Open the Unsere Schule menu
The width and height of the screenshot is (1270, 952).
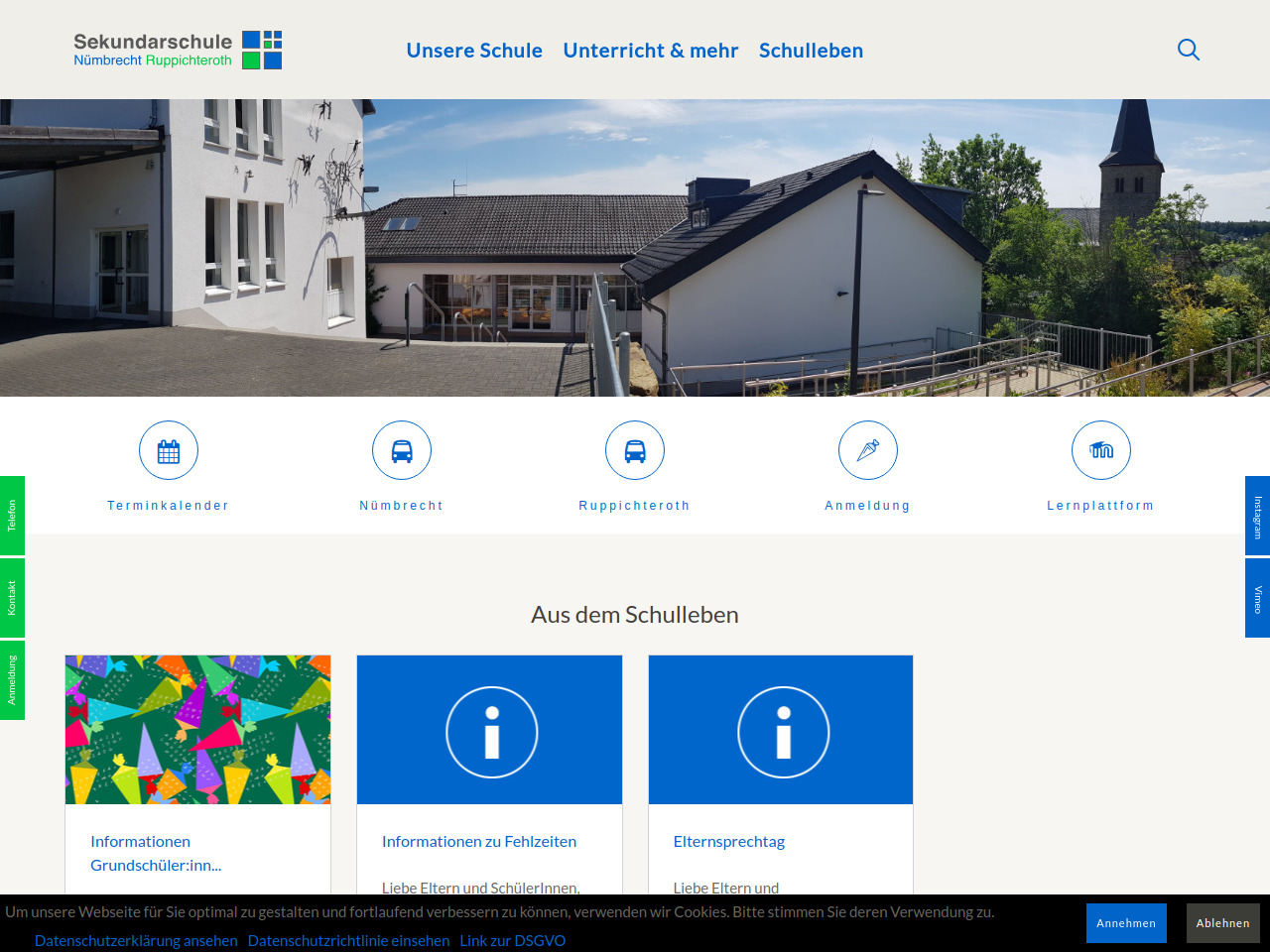click(474, 51)
